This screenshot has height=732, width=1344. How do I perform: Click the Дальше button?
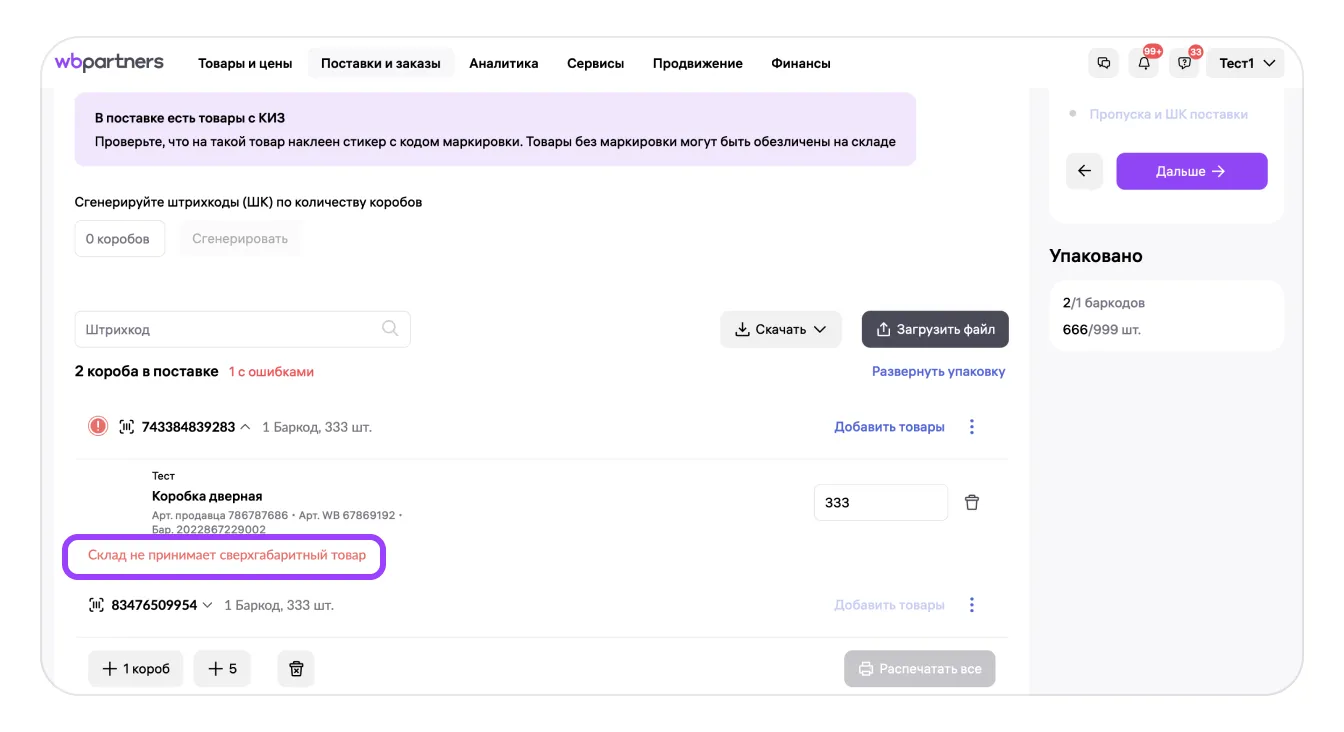coord(1191,171)
